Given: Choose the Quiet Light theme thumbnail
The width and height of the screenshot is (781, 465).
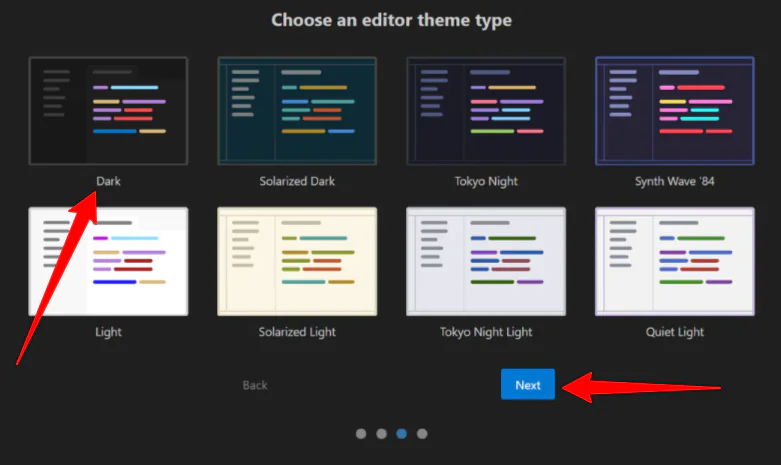Looking at the screenshot, I should (x=675, y=261).
